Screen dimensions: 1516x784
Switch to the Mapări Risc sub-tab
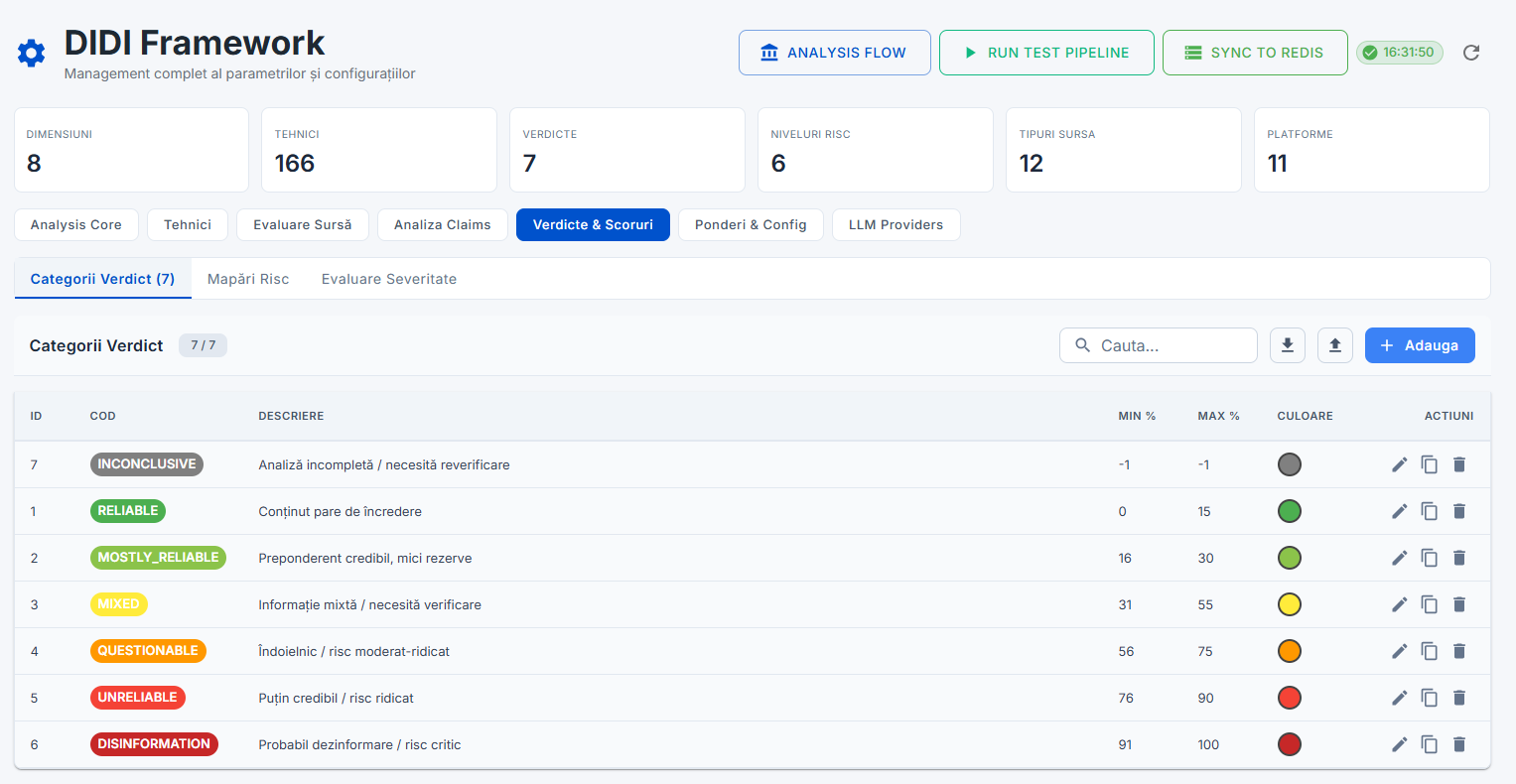(x=248, y=279)
